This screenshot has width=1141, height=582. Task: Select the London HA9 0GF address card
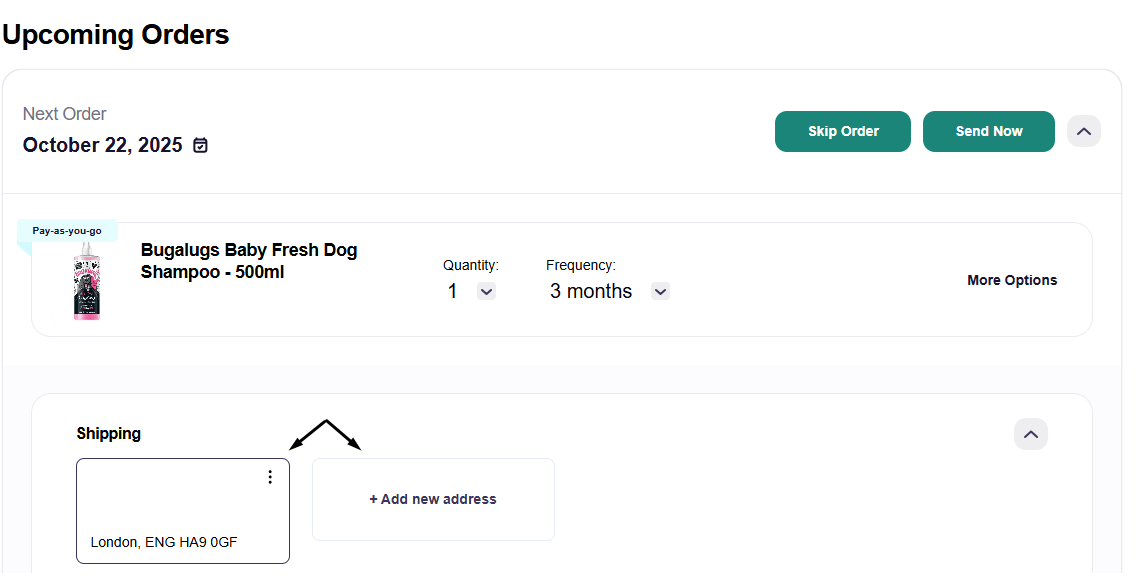click(x=183, y=511)
